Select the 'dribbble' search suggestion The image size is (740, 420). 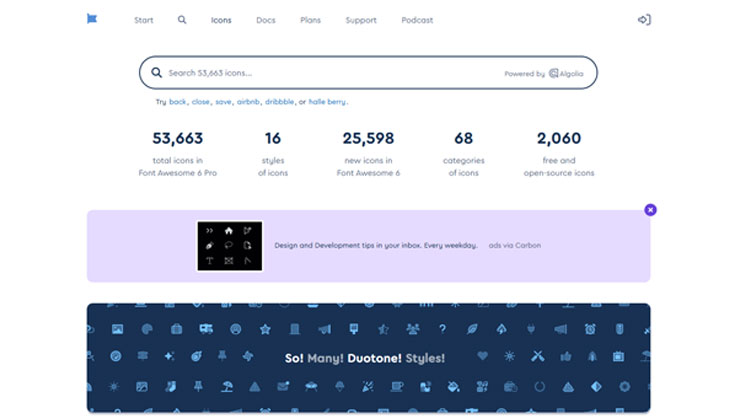[279, 102]
